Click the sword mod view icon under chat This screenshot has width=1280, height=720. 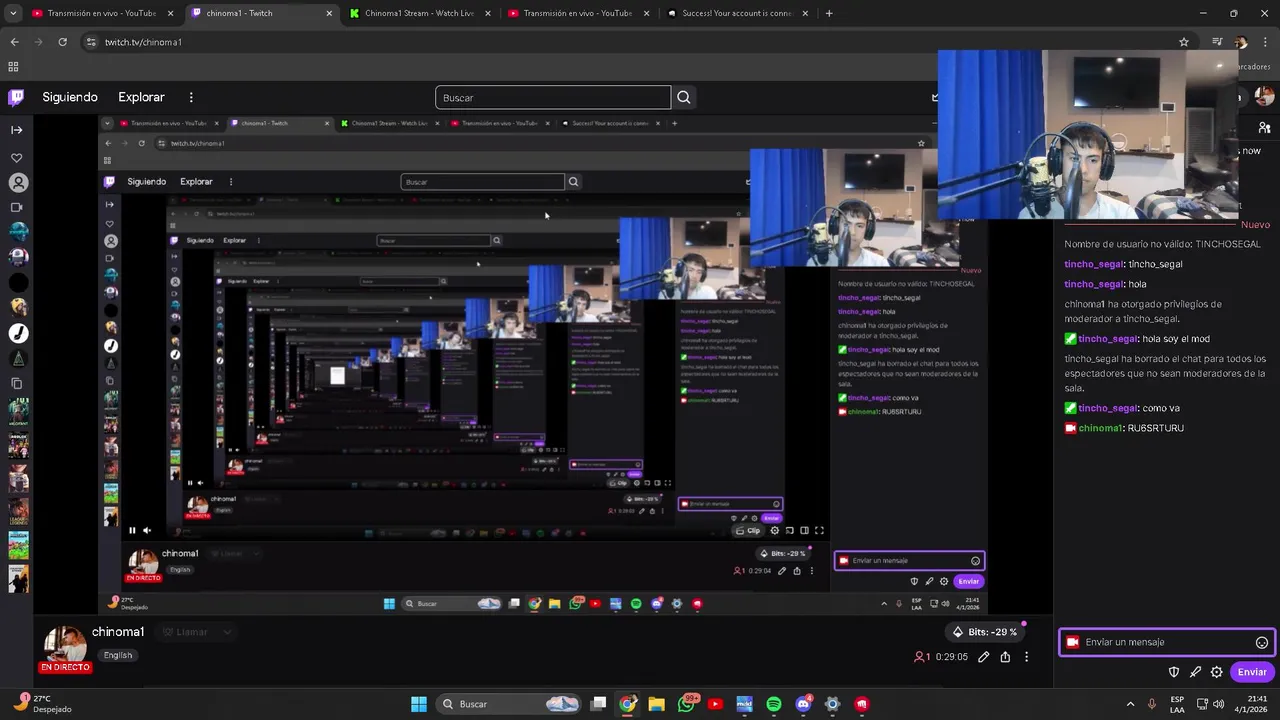point(1195,672)
